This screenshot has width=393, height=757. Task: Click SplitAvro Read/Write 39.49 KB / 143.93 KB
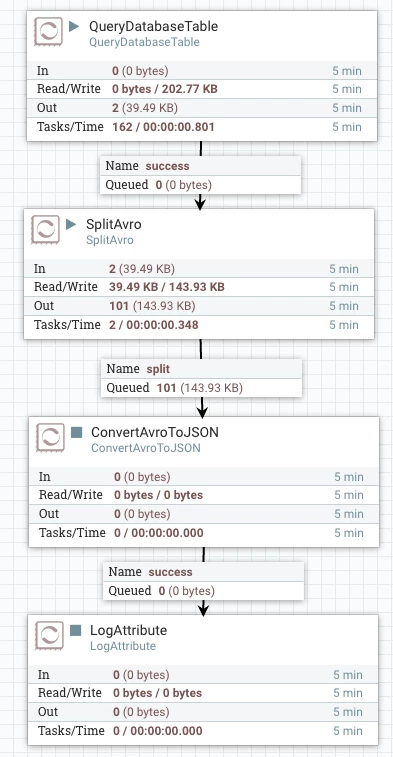[199, 287]
